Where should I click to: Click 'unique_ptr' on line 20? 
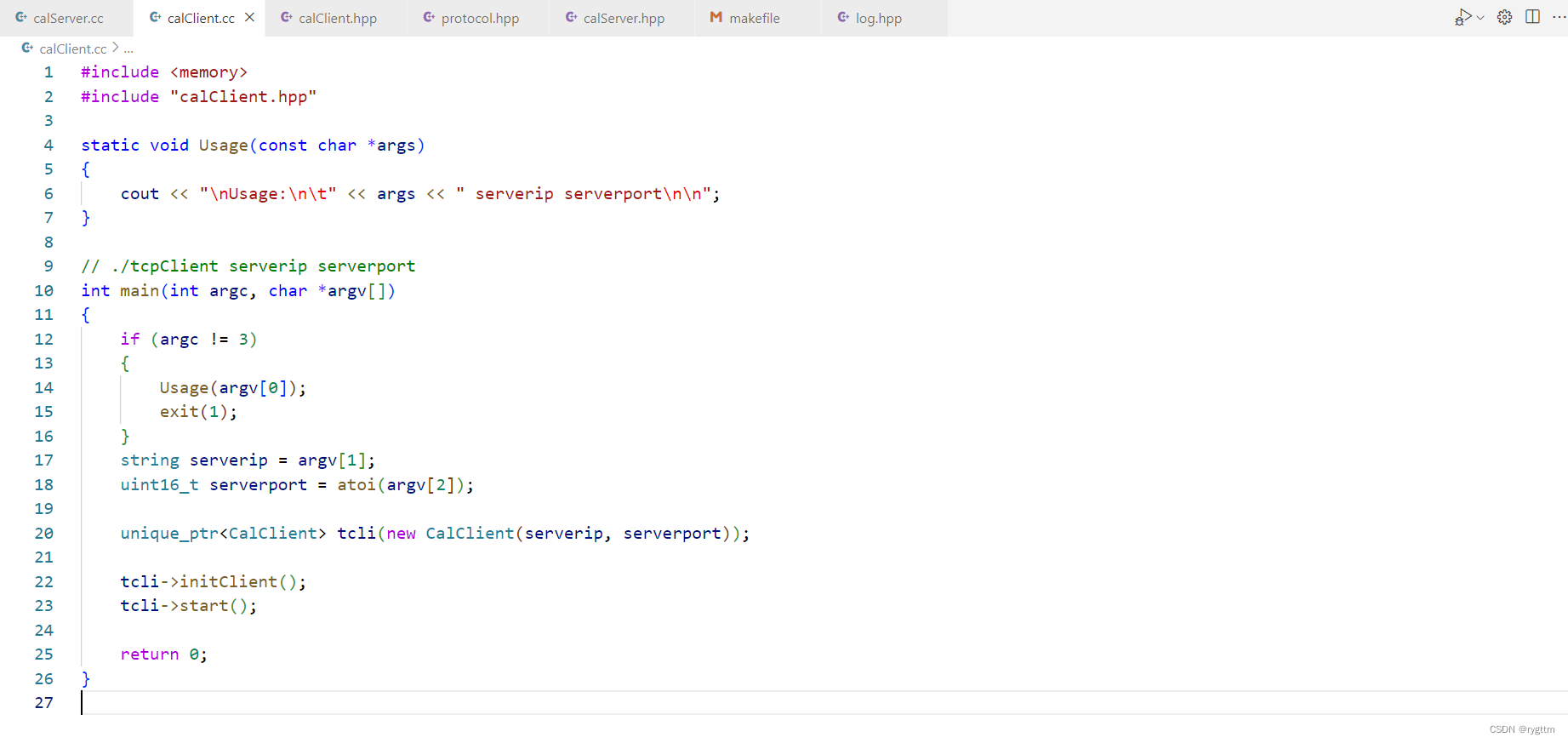[169, 534]
